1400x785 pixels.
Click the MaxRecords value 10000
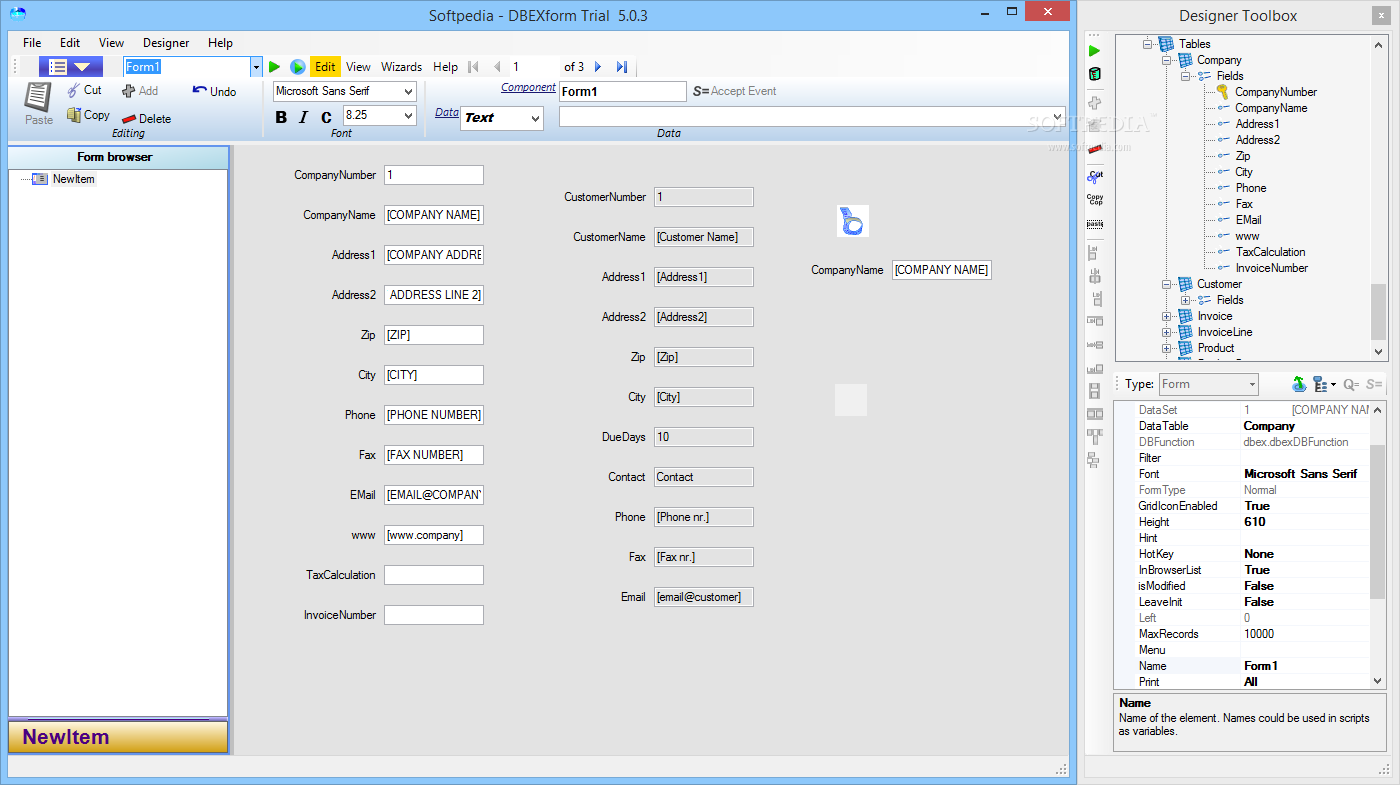[1305, 634]
